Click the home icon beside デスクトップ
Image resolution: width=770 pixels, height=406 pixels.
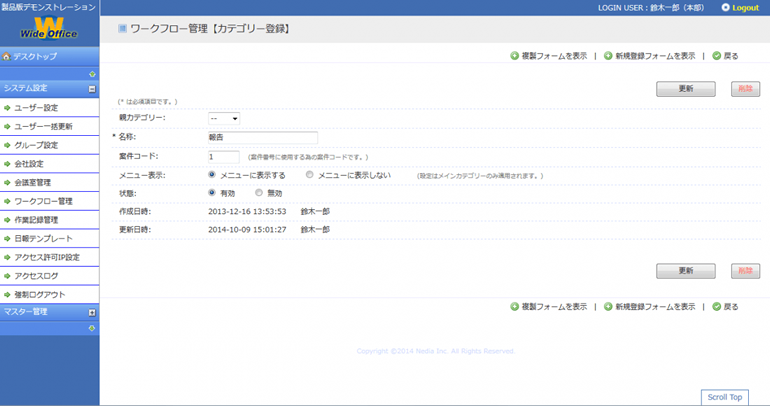[x=6, y=56]
